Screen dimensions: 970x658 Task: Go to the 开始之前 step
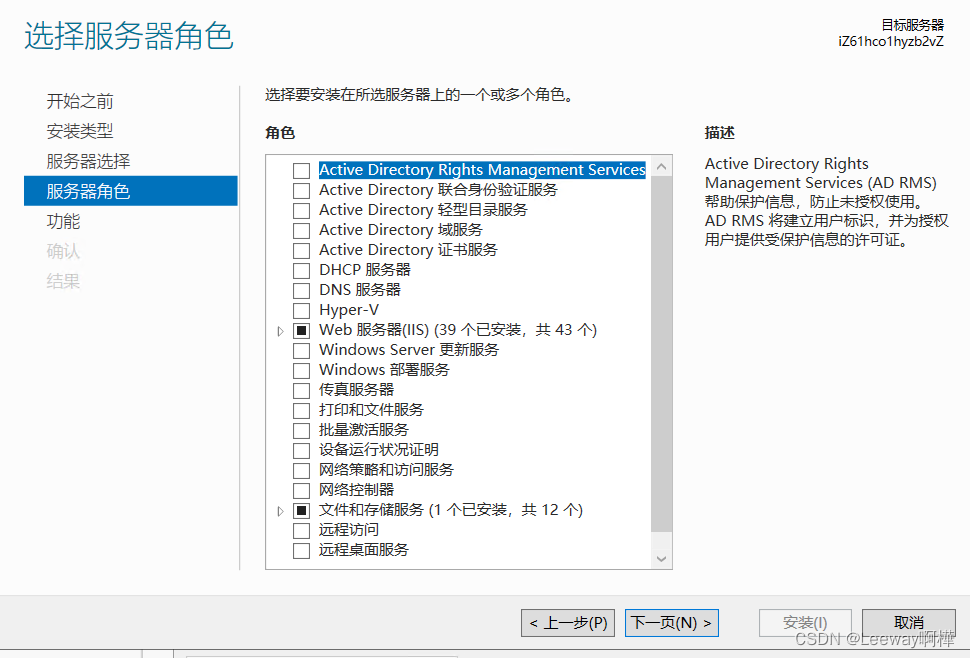[80, 101]
